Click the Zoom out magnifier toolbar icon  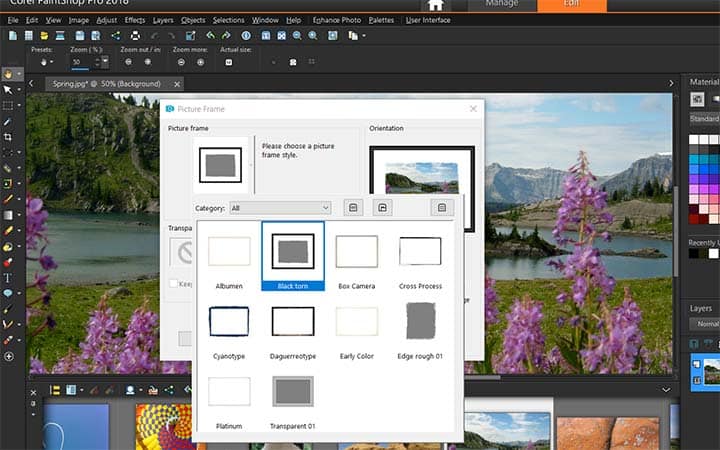[x=297, y=36]
